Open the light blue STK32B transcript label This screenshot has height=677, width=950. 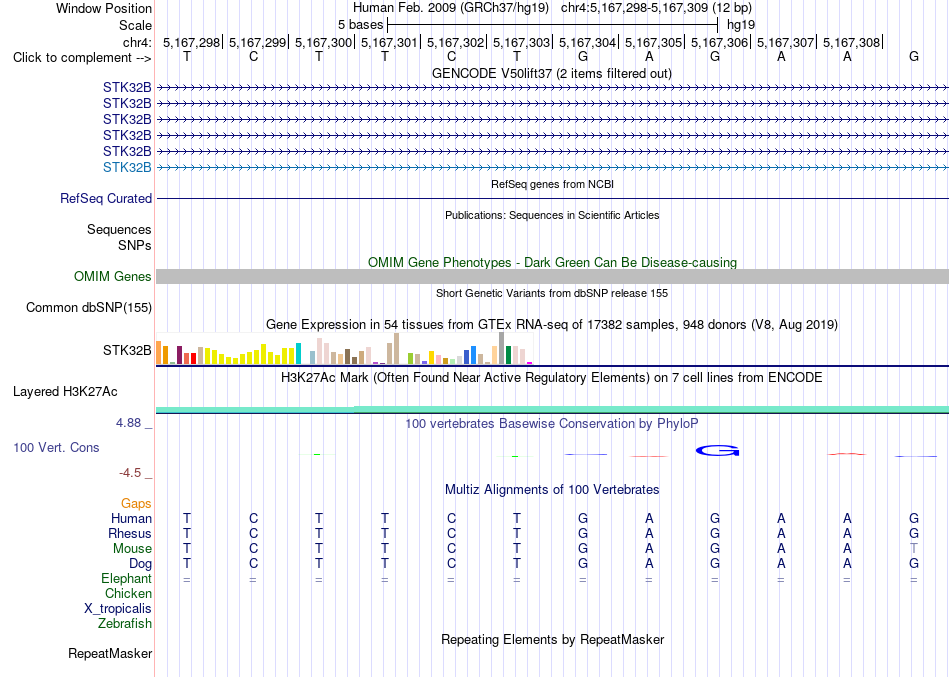[127, 167]
